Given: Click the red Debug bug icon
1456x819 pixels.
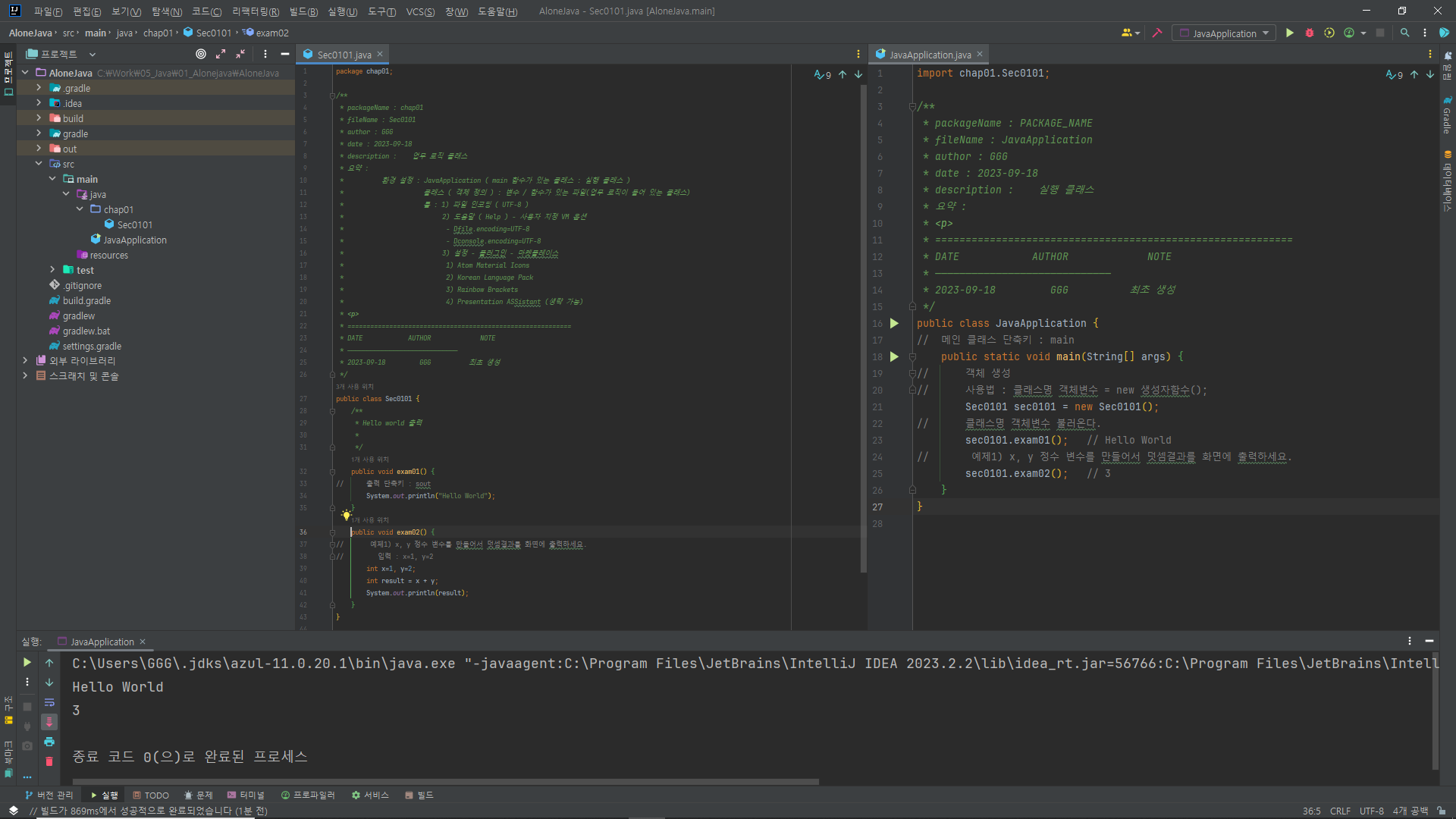Looking at the screenshot, I should click(x=1310, y=33).
